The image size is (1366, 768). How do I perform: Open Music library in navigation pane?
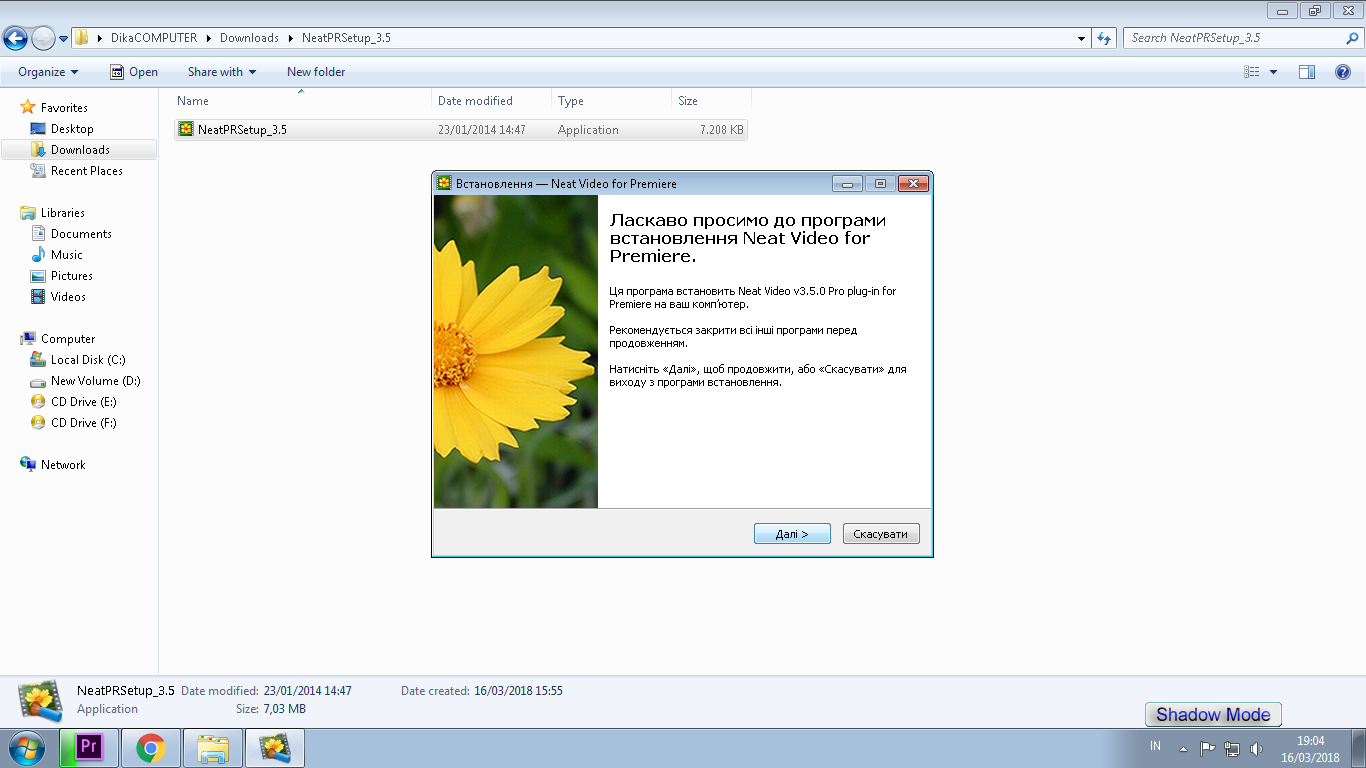[67, 254]
